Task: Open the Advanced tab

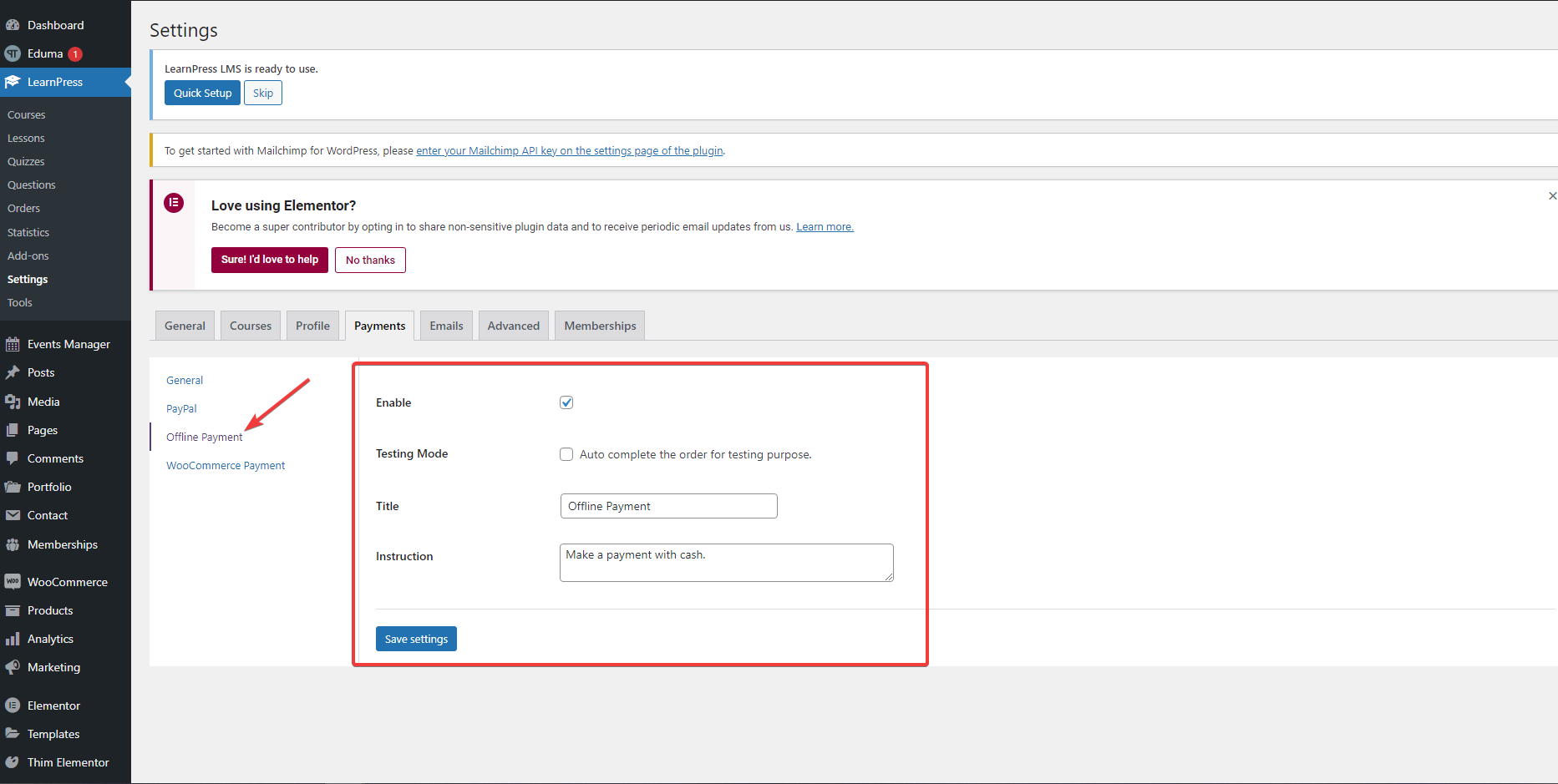Action: pyautogui.click(x=514, y=326)
